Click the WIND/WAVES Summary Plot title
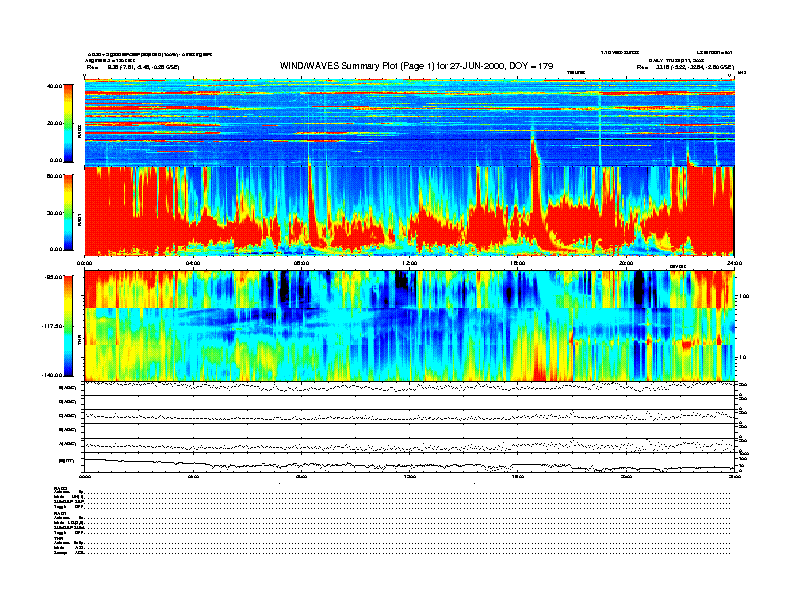The width and height of the screenshot is (792, 612). (416, 66)
